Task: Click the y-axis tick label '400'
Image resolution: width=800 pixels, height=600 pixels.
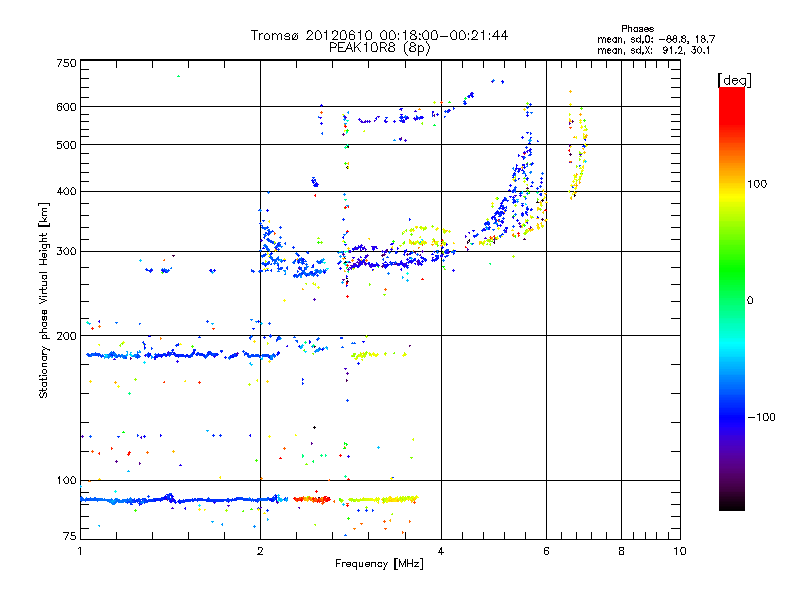Action: [66, 191]
